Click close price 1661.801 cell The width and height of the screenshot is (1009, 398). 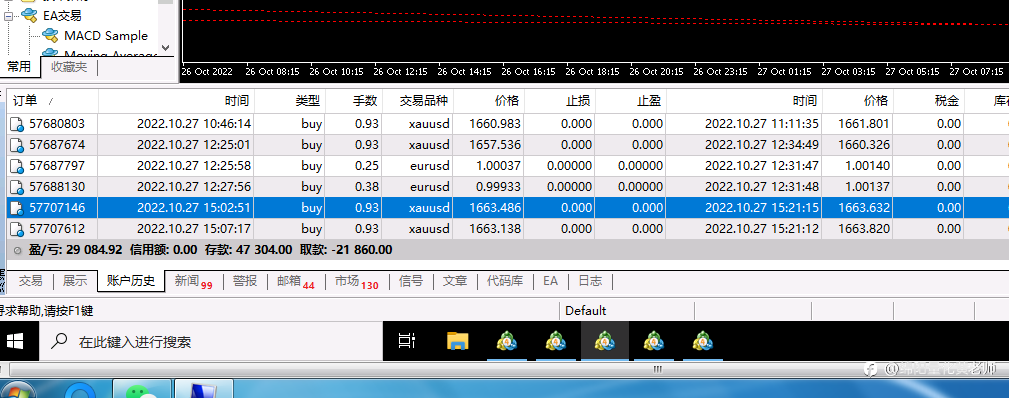point(864,124)
